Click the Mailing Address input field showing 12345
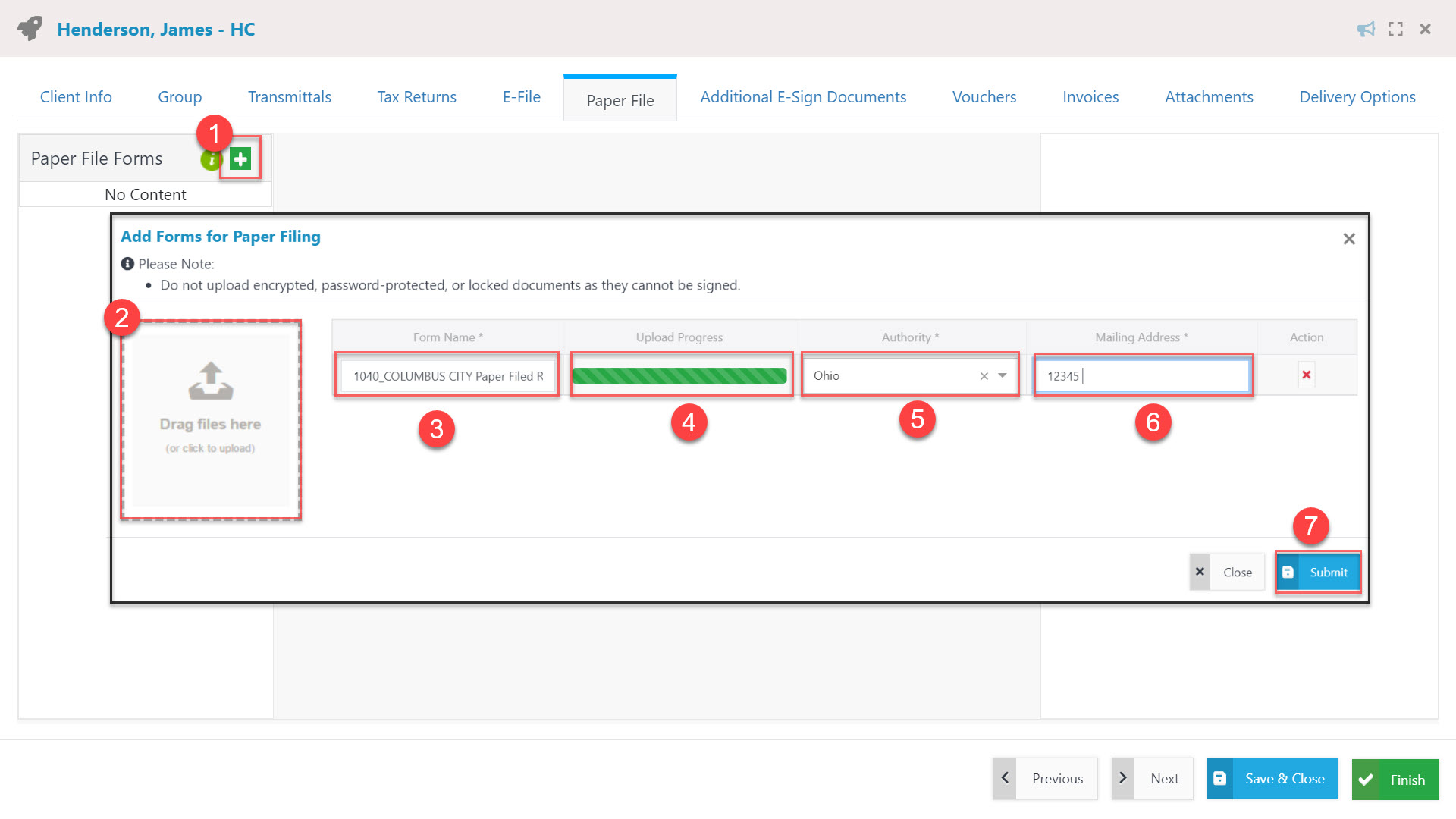1456x819 pixels. pyautogui.click(x=1144, y=374)
